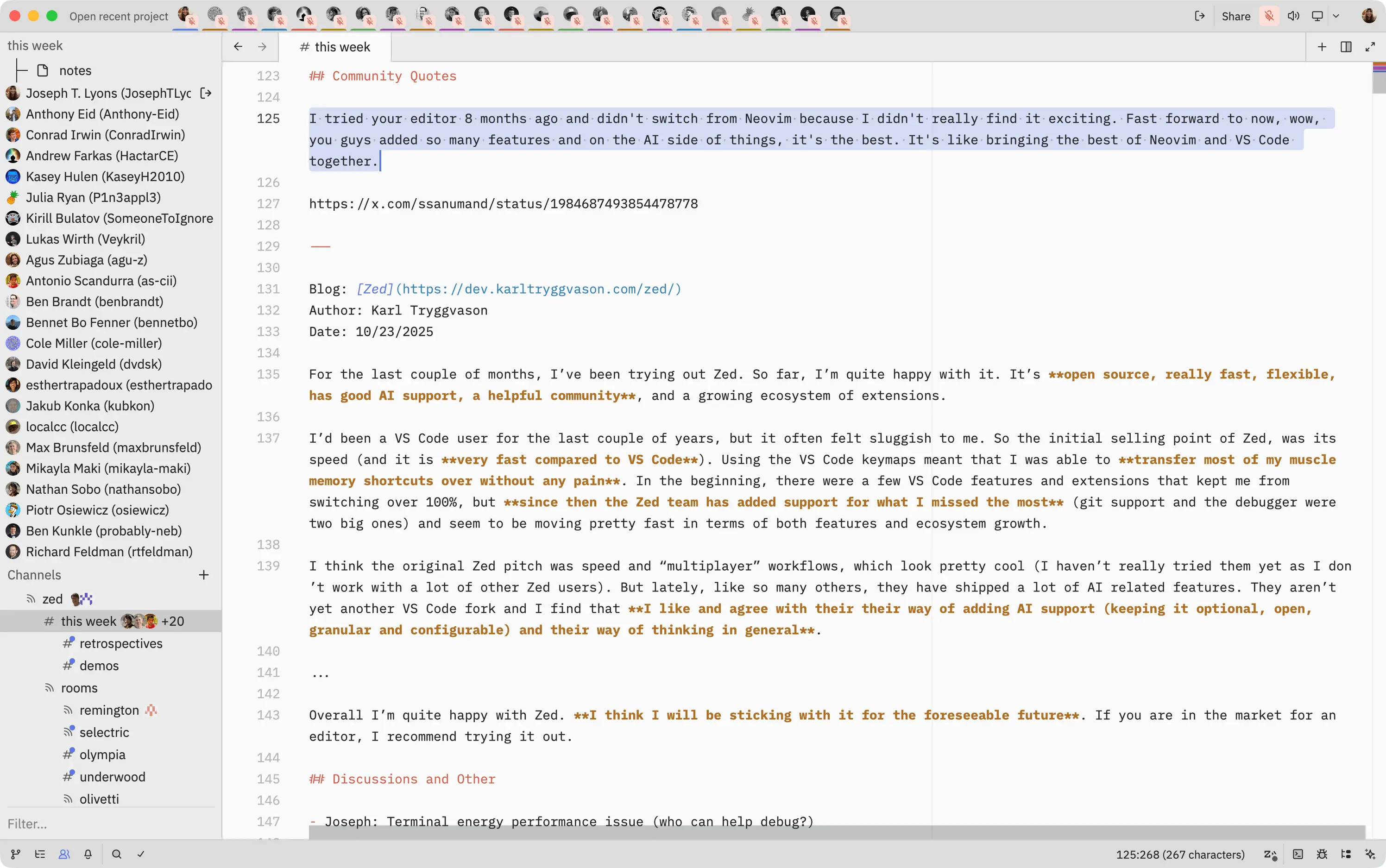Open the git branch panel icon
Viewport: 1386px width, 868px height.
pyautogui.click(x=15, y=854)
